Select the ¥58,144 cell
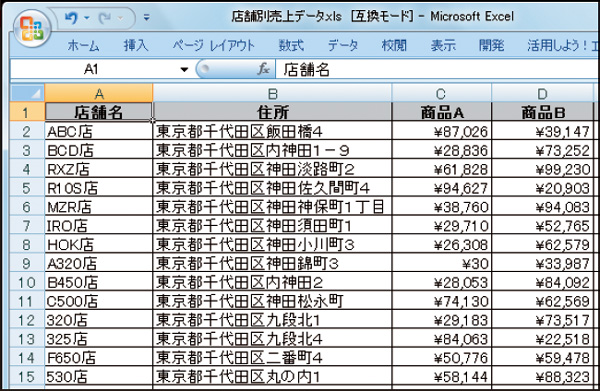 (442, 376)
